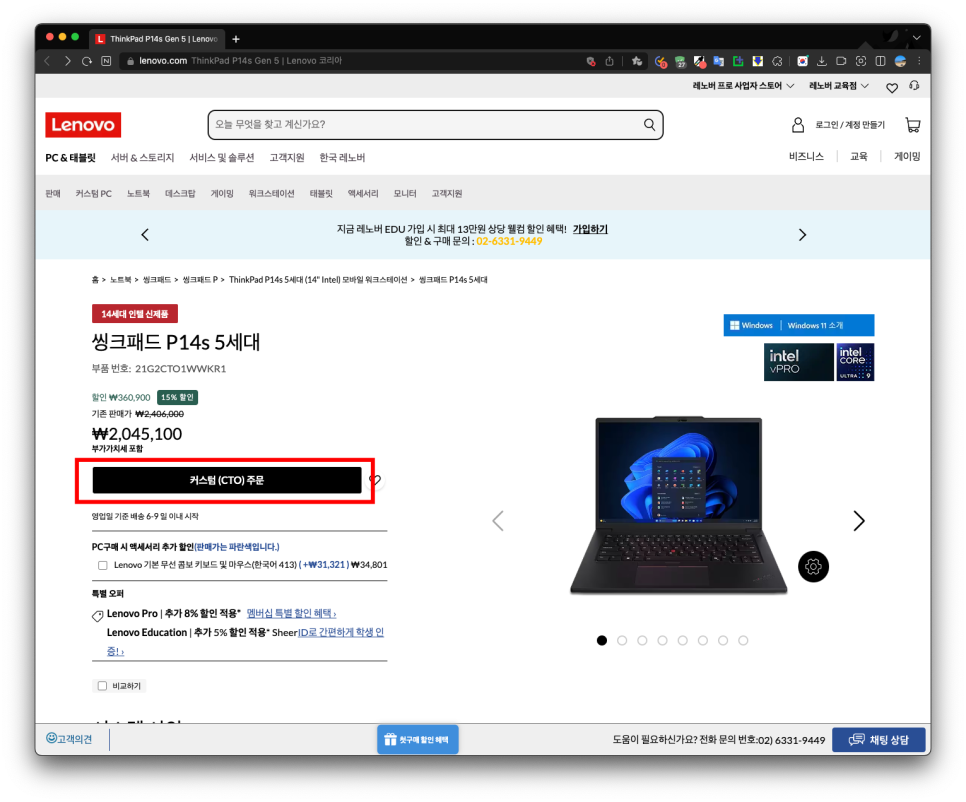Click 씽크패드 P breadcrumb link

(x=200, y=280)
